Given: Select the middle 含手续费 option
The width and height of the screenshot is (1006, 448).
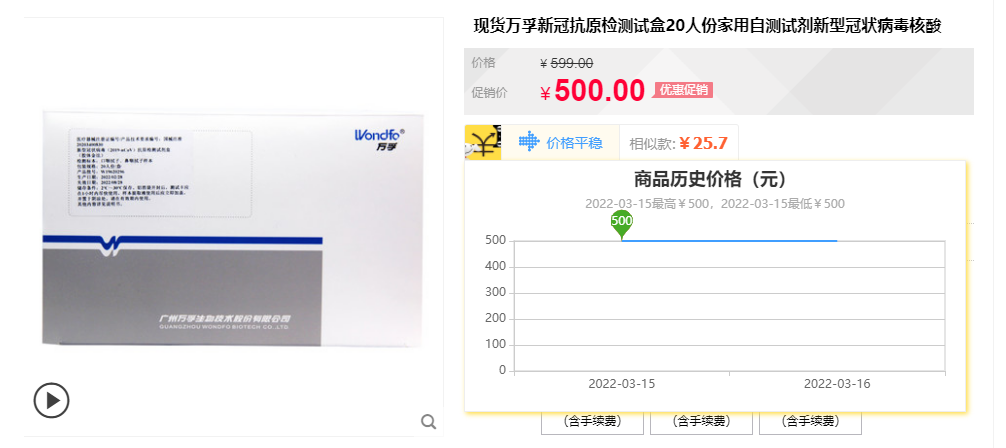Looking at the screenshot, I should pyautogui.click(x=701, y=422).
